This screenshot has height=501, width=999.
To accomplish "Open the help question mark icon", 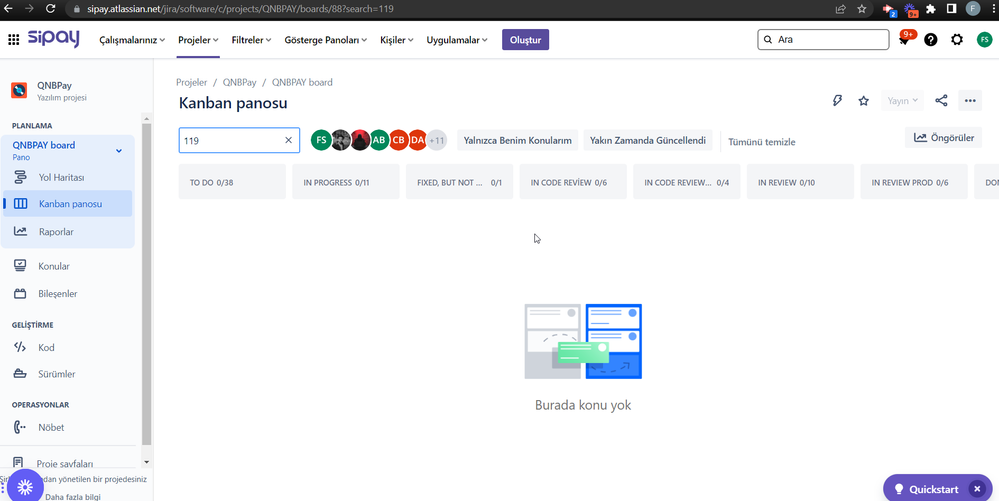I will click(x=931, y=40).
